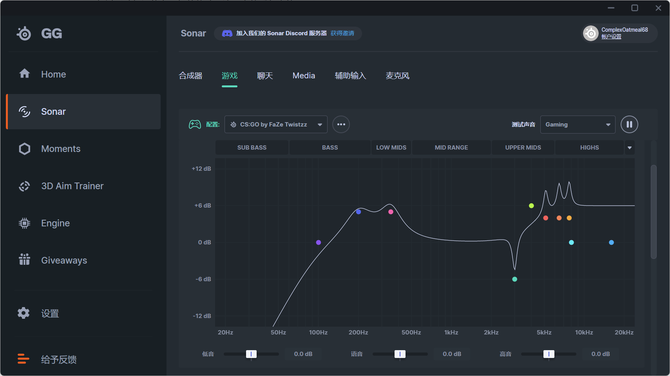The height and width of the screenshot is (376, 670).
Task: Click the Discord icon in banner
Action: (x=227, y=33)
